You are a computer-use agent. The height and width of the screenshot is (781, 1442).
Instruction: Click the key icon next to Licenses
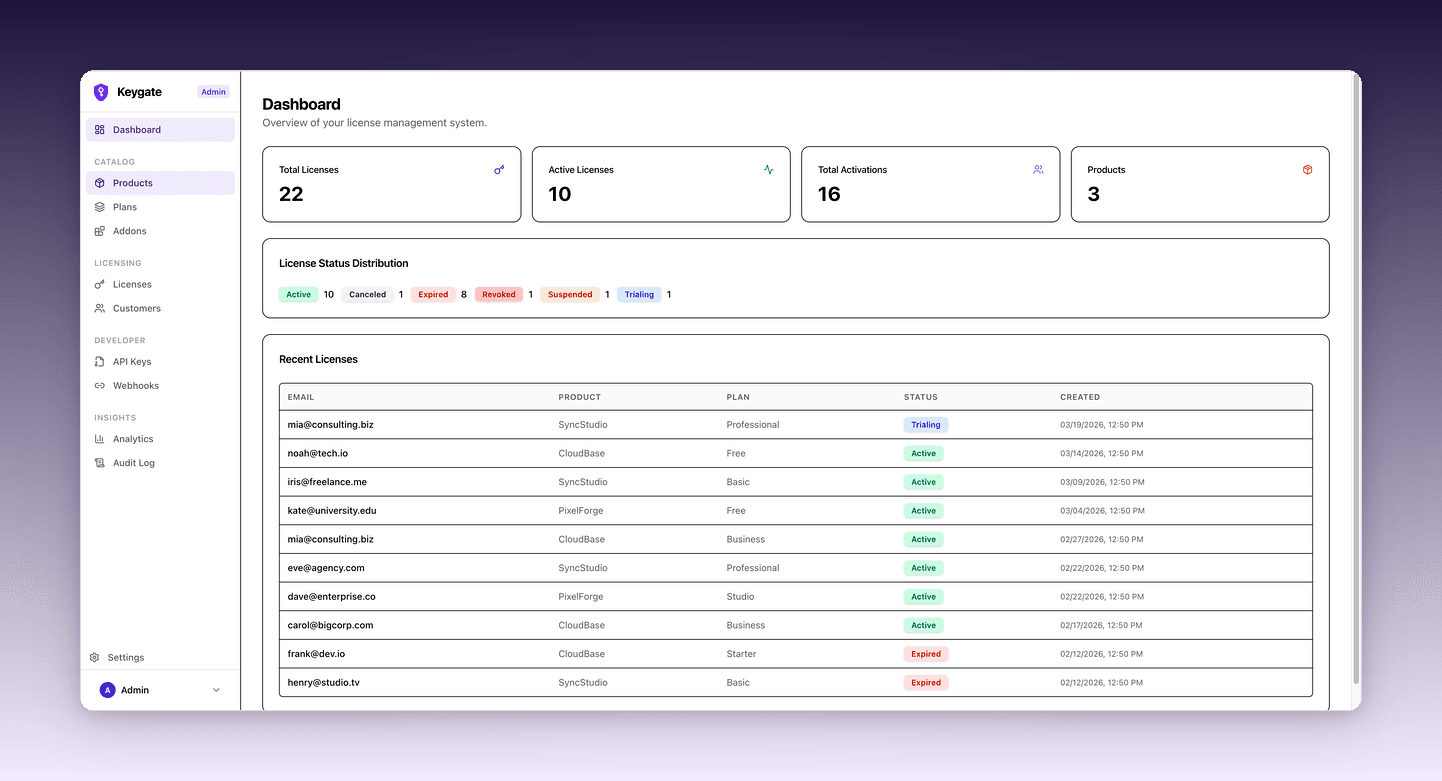point(100,284)
